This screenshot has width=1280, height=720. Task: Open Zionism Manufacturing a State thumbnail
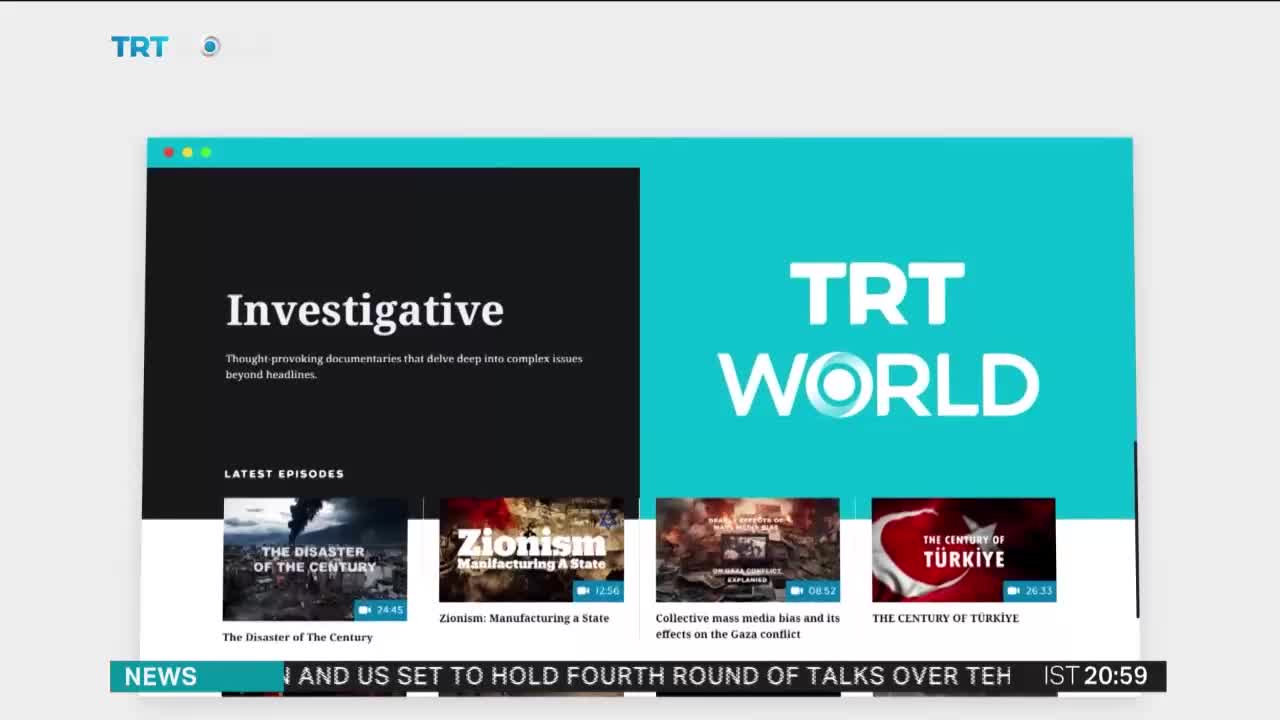tap(531, 550)
